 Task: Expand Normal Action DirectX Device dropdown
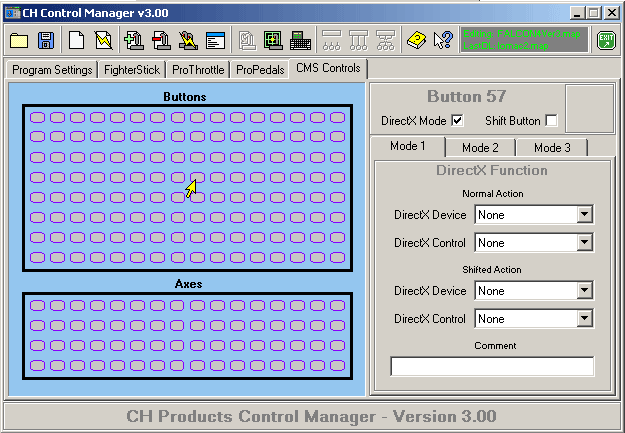coord(584,215)
